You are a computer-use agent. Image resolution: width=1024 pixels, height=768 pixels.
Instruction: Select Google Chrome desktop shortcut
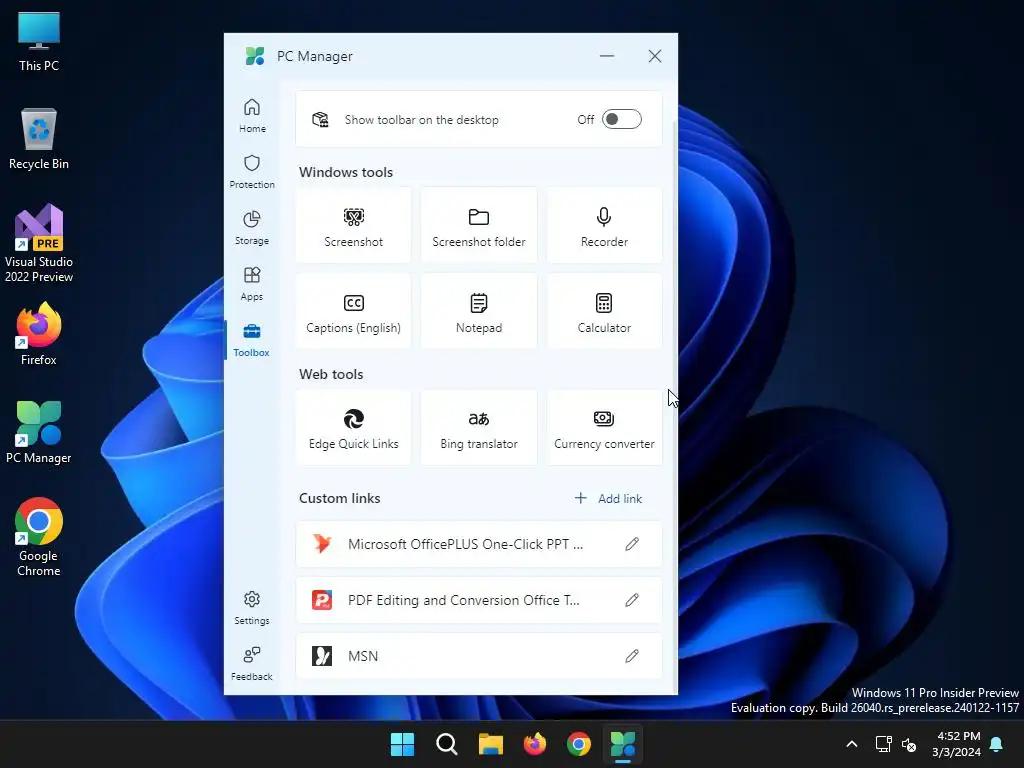[39, 537]
